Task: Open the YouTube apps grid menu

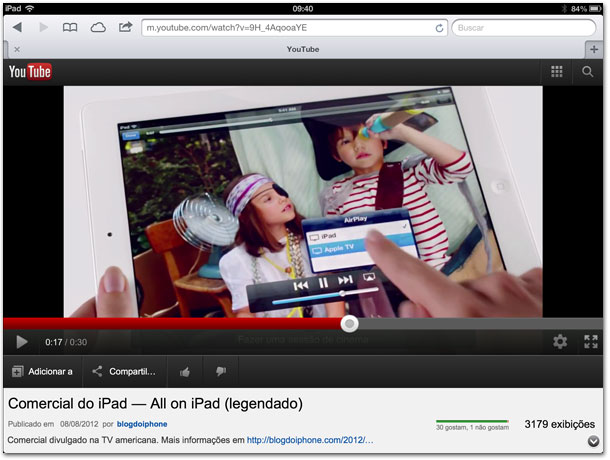Action: tap(557, 72)
